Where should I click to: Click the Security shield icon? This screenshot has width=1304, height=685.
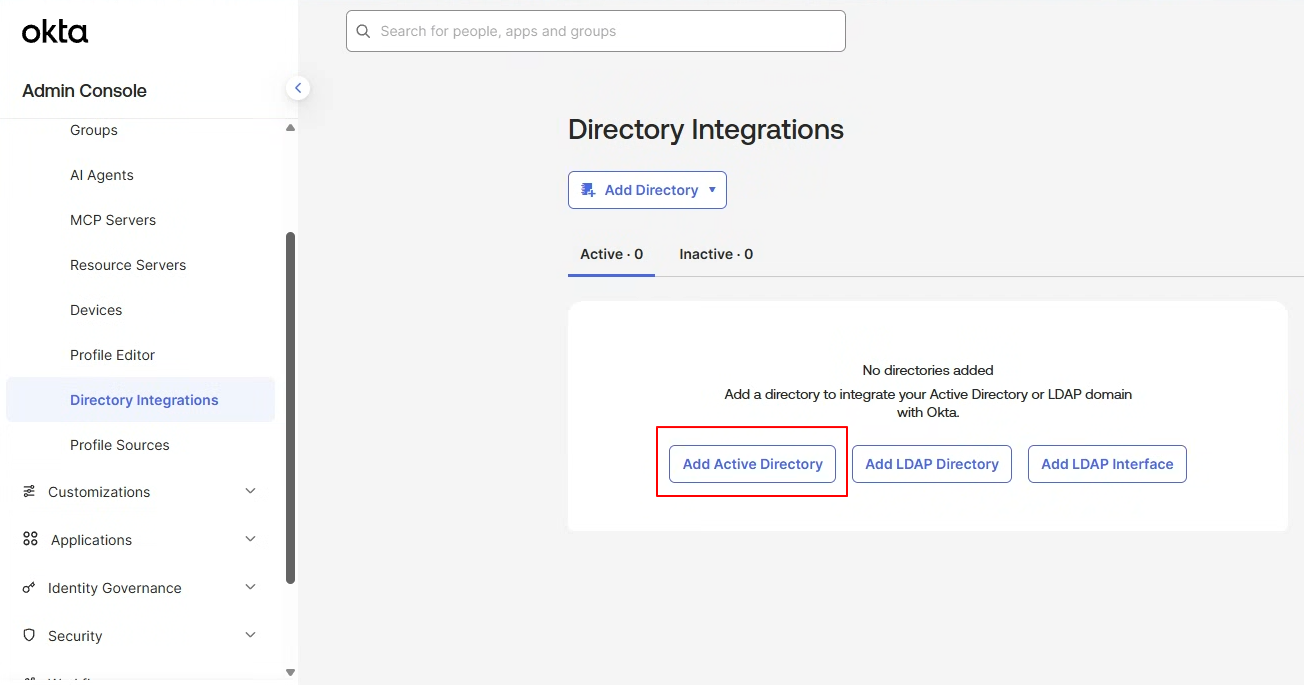(29, 635)
